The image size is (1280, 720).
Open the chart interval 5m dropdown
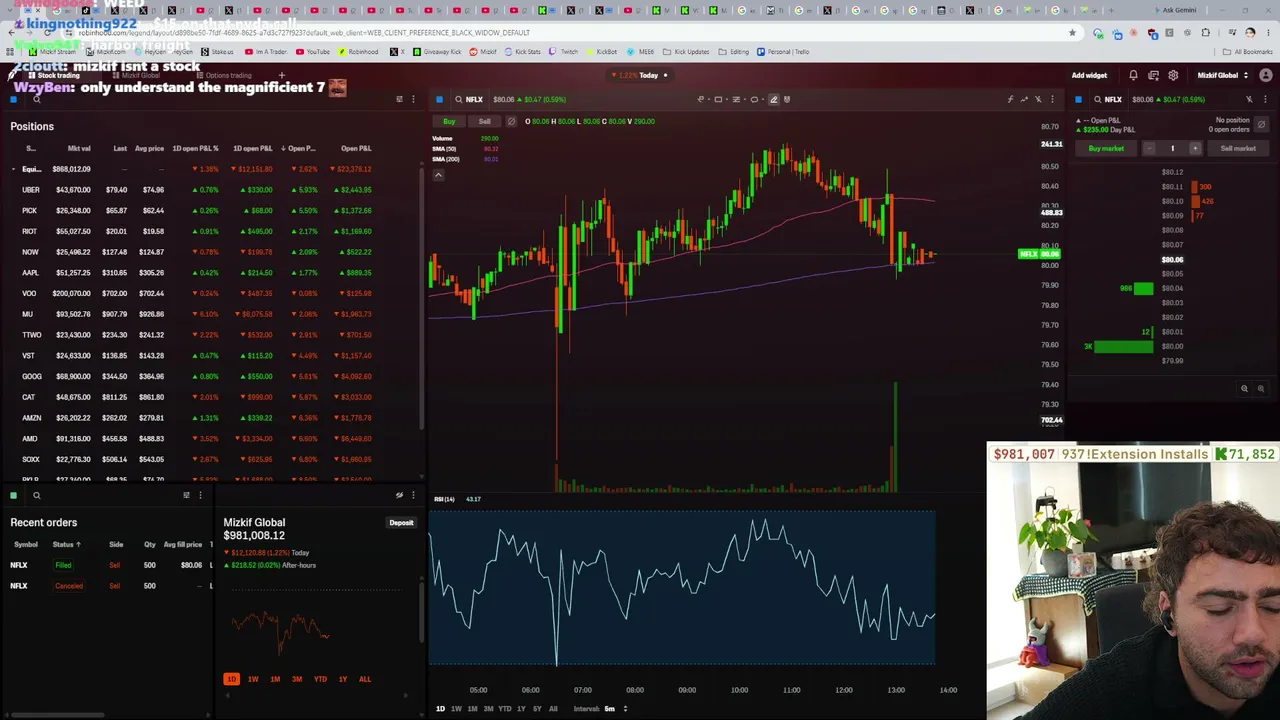[x=615, y=709]
